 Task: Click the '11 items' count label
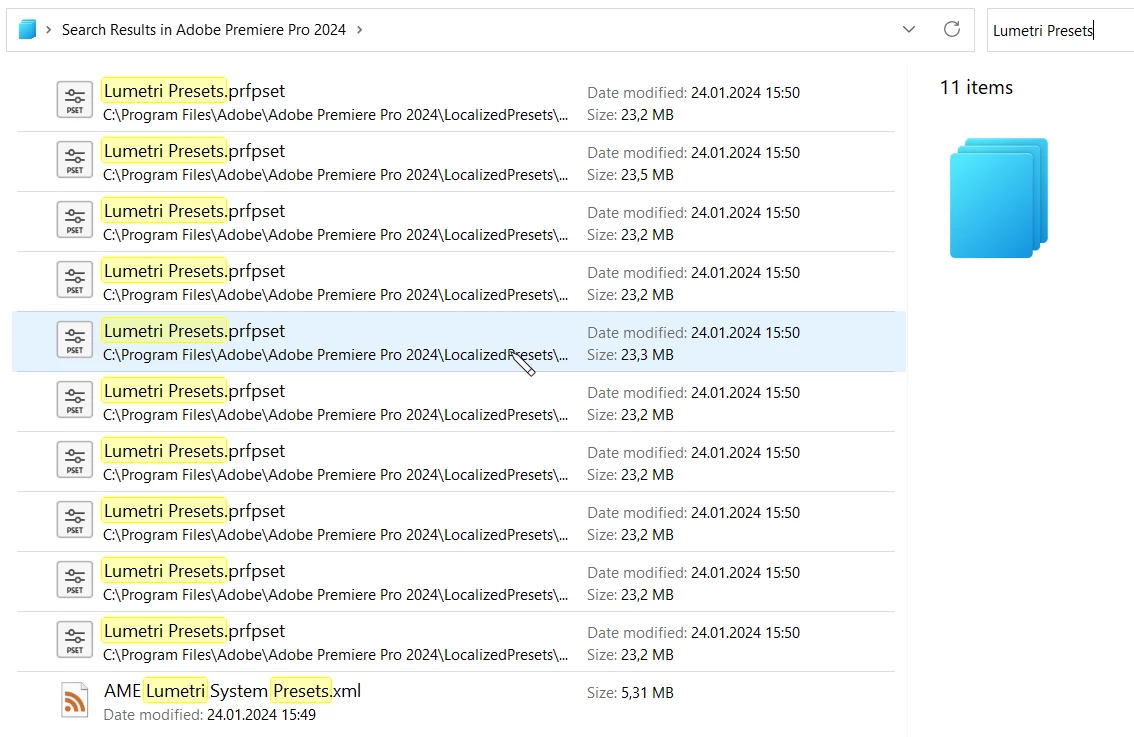(x=976, y=88)
